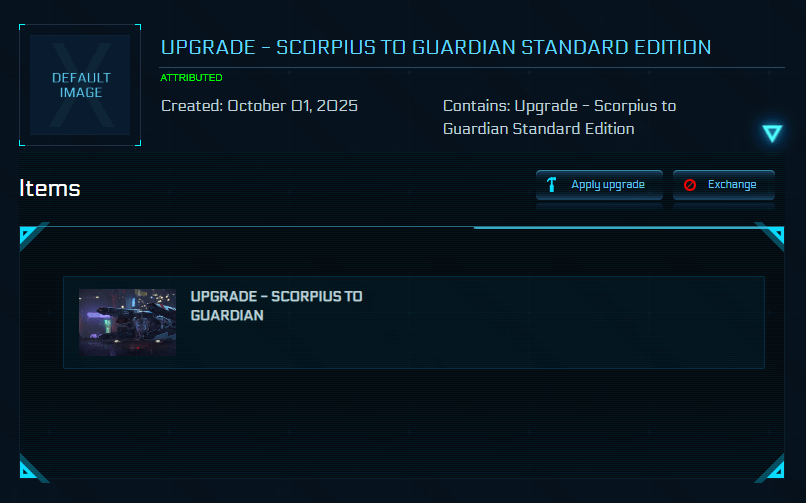Click the Items section heading
The image size is (806, 503).
[x=50, y=188]
